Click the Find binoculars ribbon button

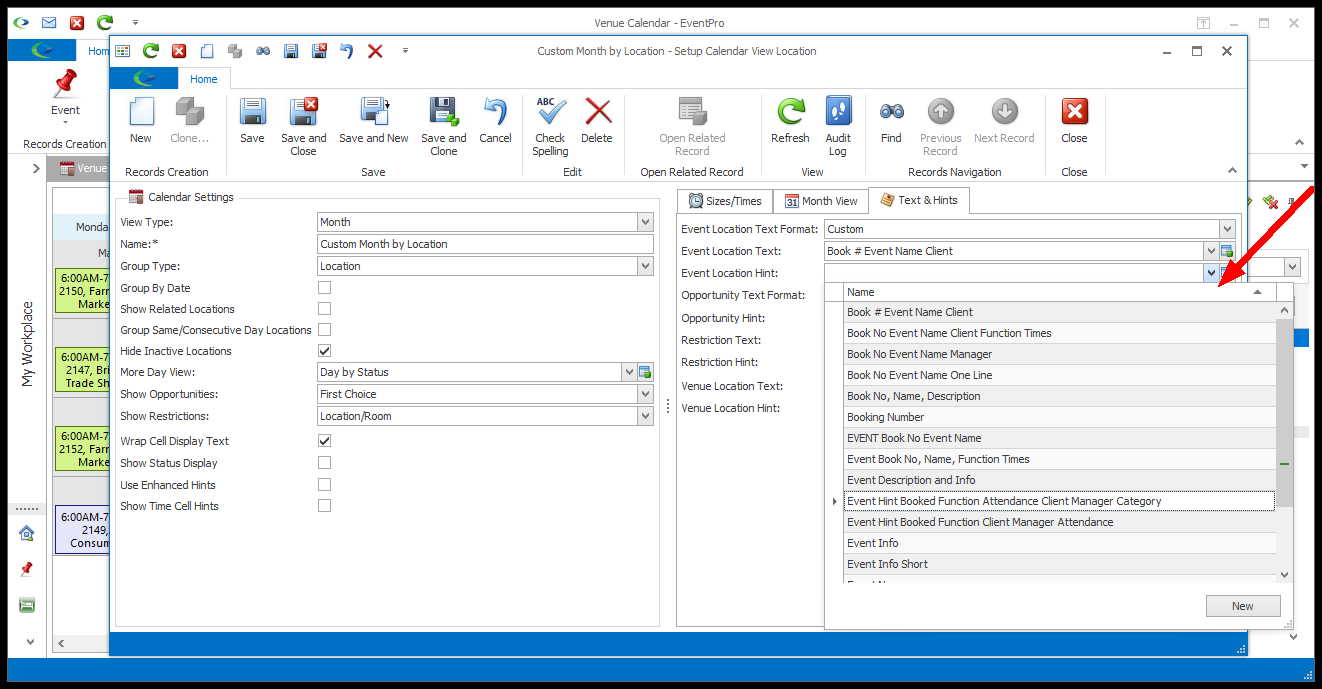pyautogui.click(x=891, y=121)
